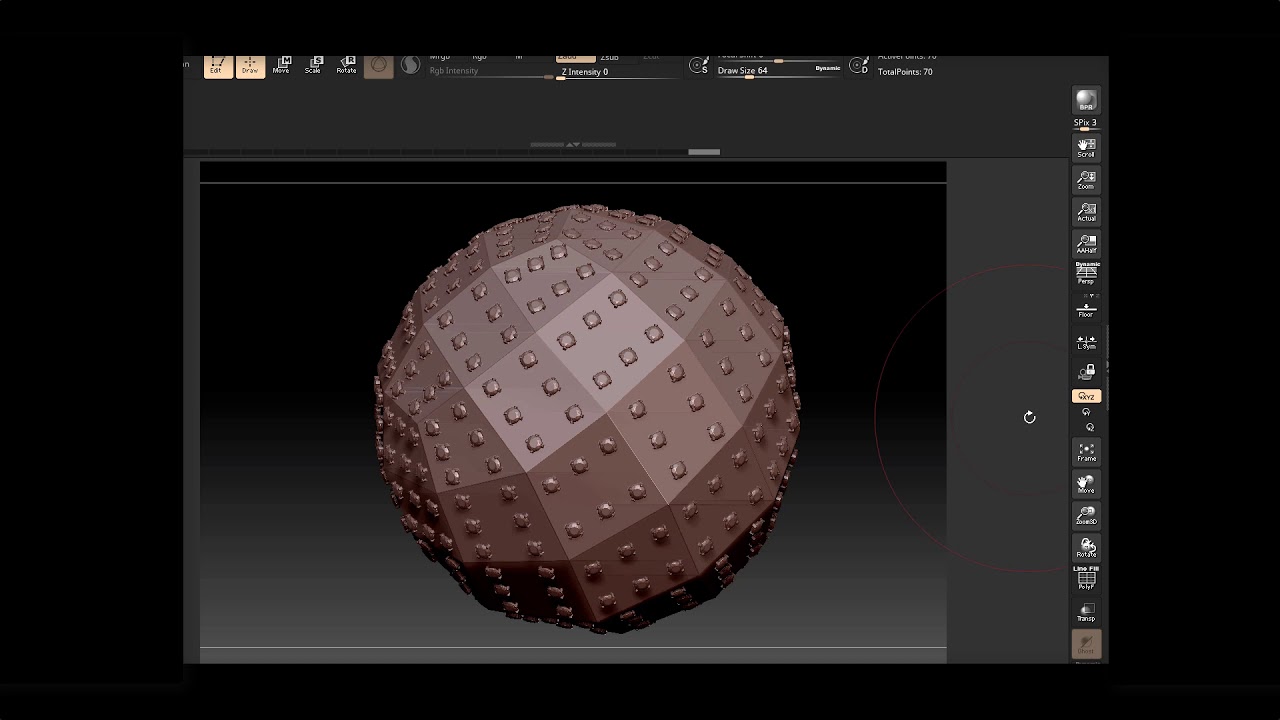
Task: Click the Scroll canvas icon
Action: tap(1086, 148)
